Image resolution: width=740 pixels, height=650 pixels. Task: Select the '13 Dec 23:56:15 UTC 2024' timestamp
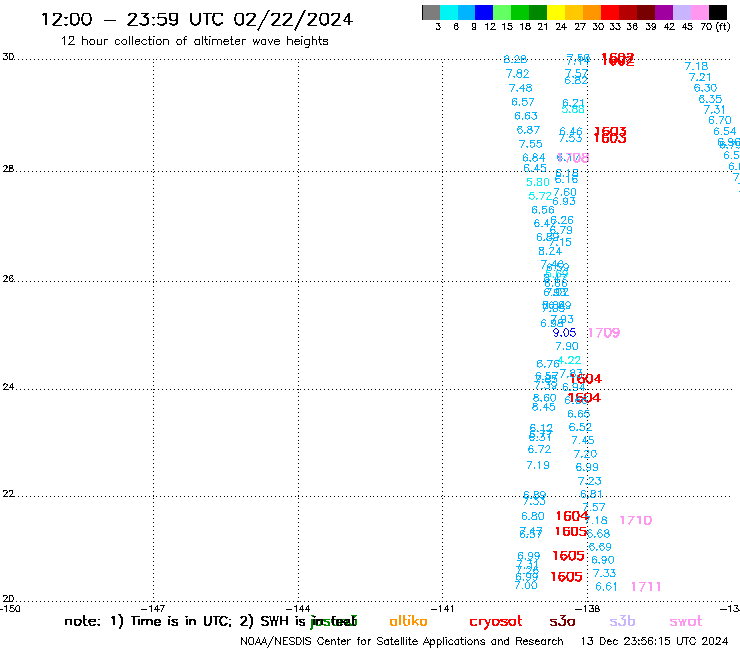click(x=655, y=642)
